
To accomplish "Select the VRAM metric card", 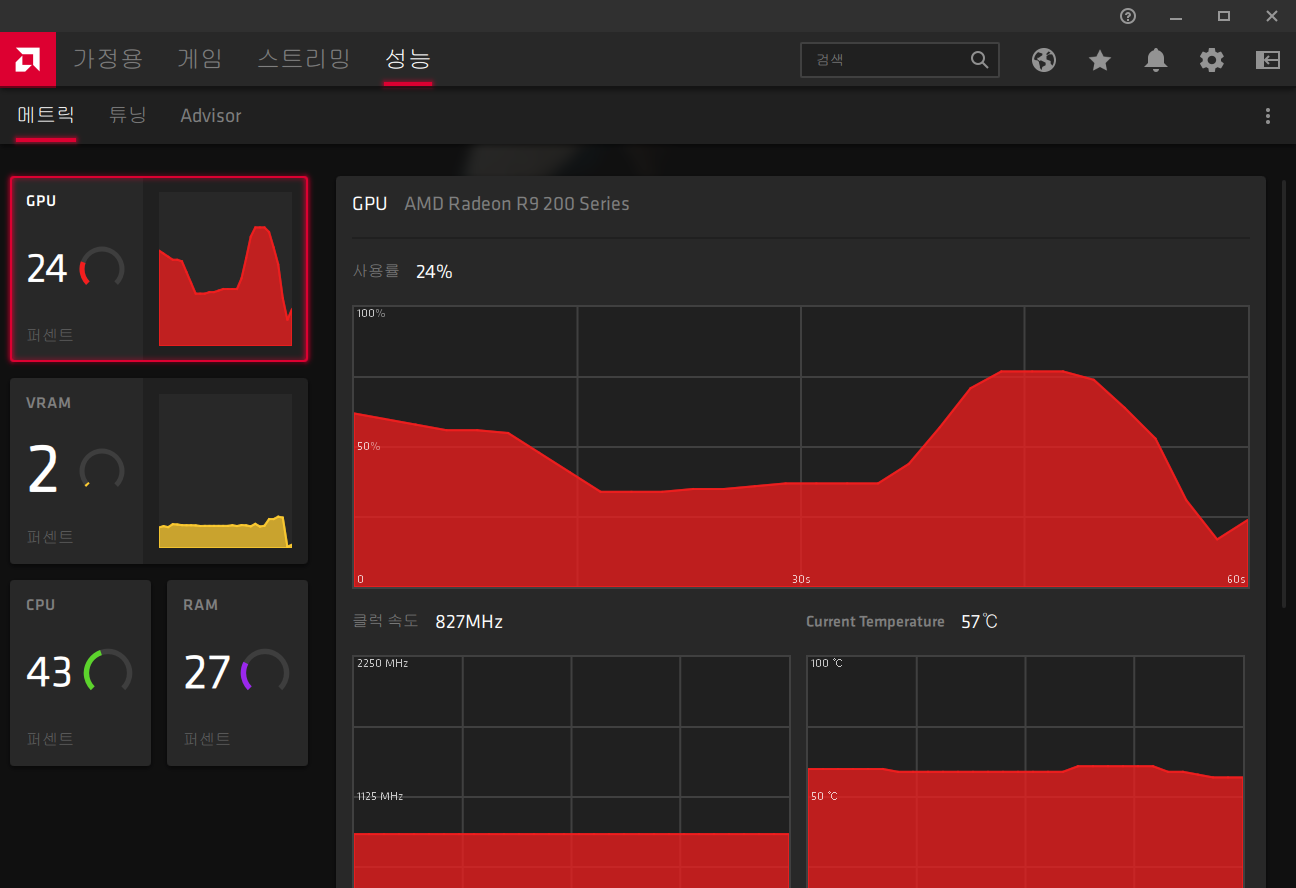I will 159,471.
